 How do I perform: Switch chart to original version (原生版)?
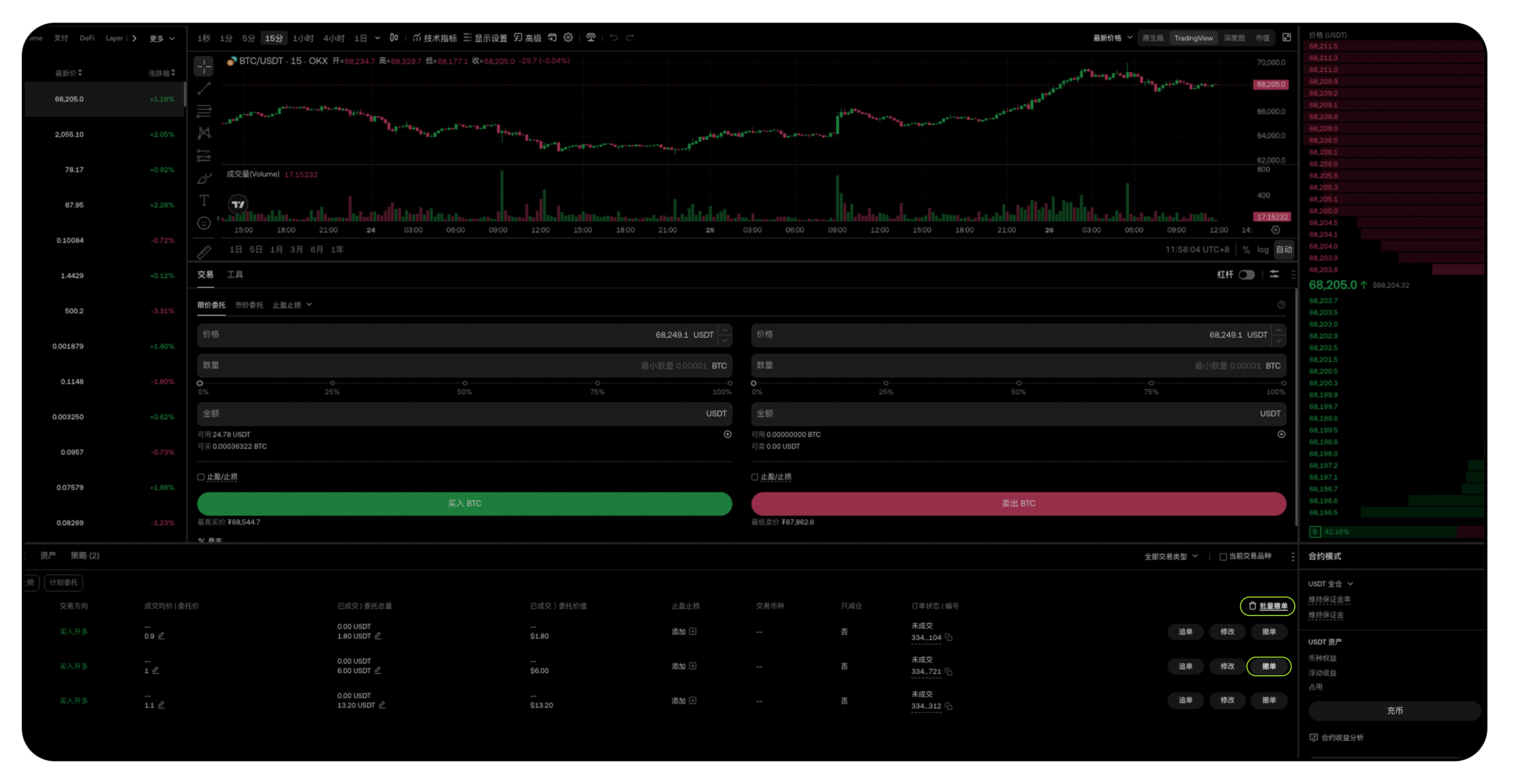coord(1153,38)
